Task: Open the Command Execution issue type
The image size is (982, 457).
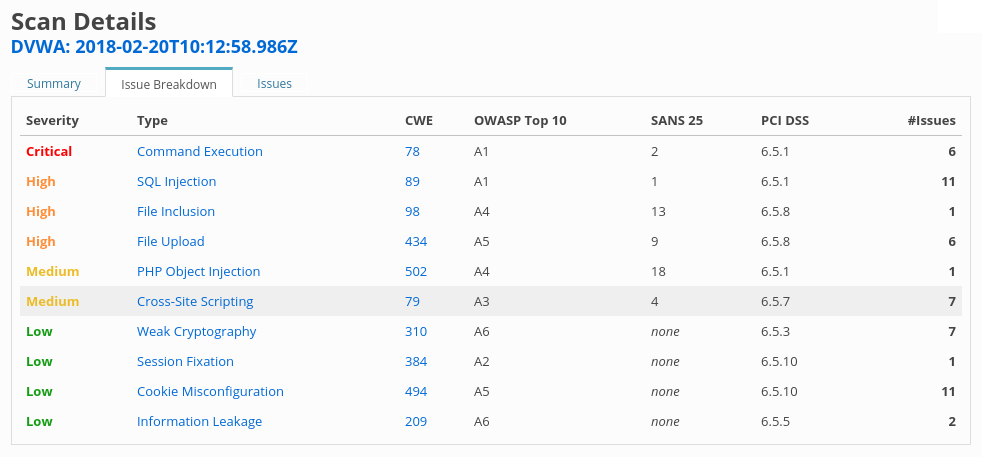Action: point(200,151)
